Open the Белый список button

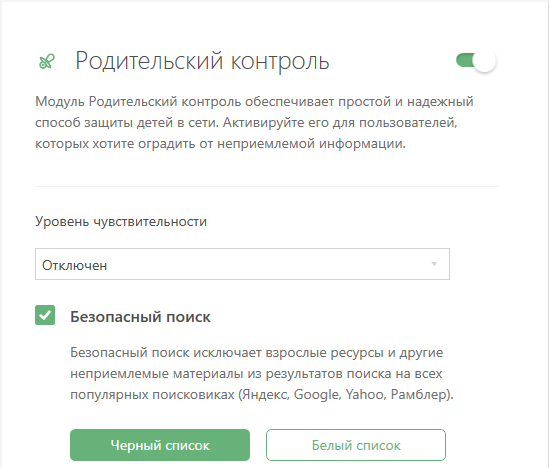356,445
